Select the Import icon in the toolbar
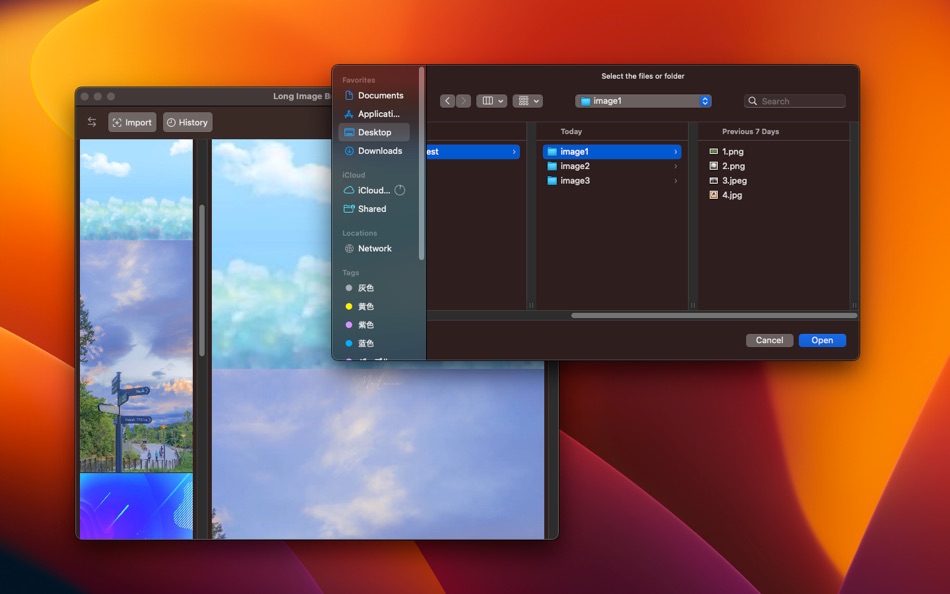 tap(131, 122)
